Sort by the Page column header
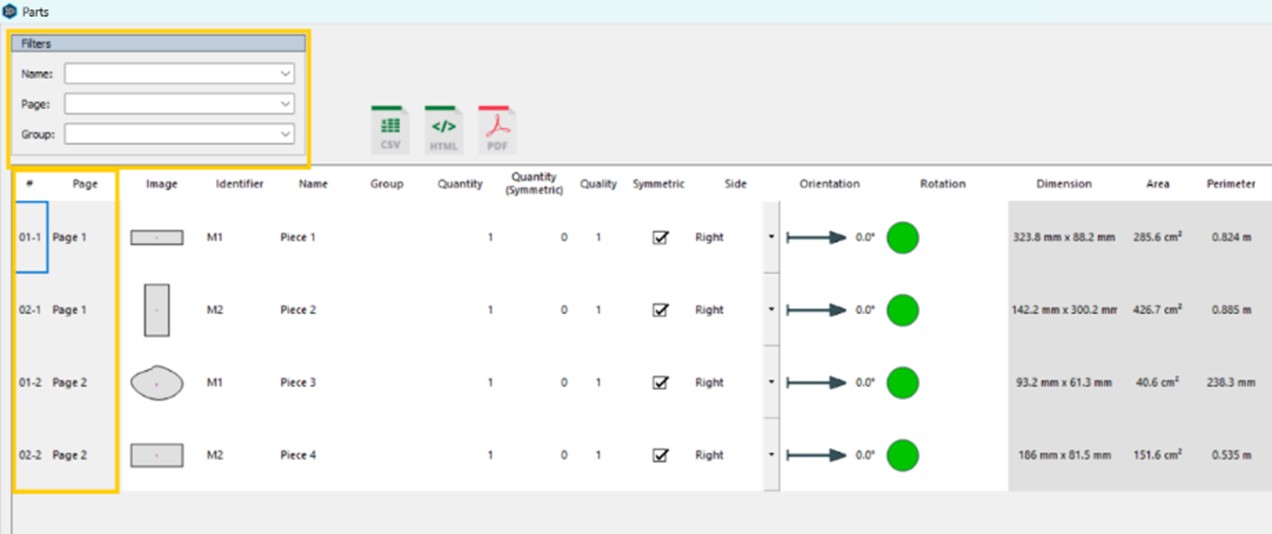The height and width of the screenshot is (534, 1272). click(x=85, y=184)
